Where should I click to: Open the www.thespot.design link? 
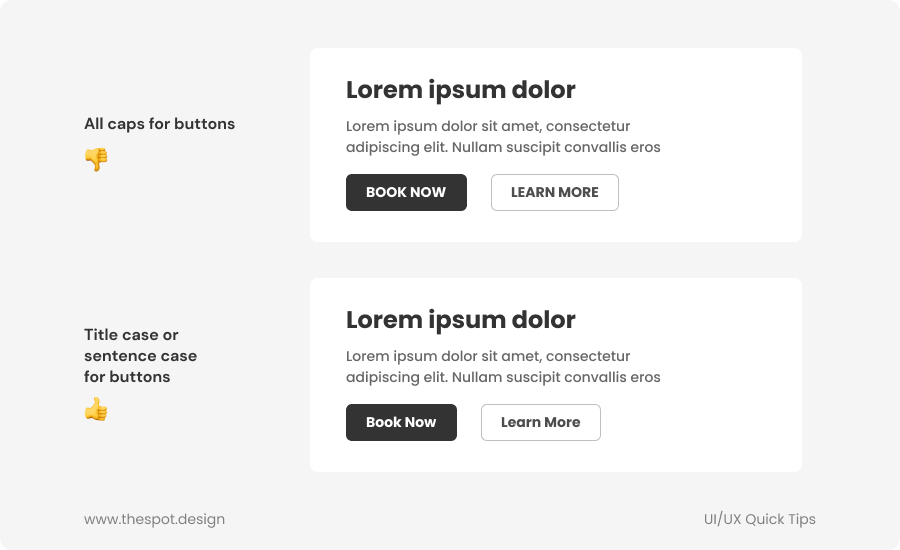tap(154, 519)
